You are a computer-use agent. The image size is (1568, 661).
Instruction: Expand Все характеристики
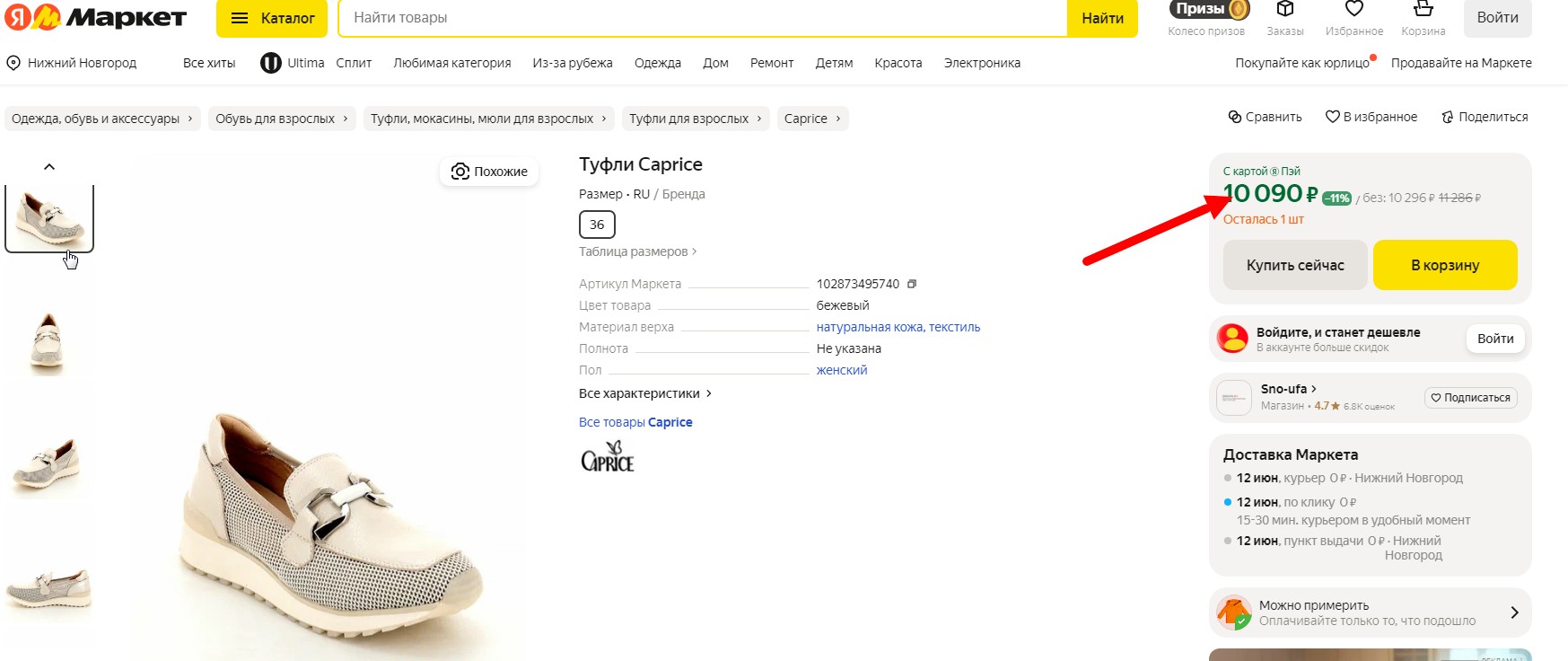(x=644, y=393)
